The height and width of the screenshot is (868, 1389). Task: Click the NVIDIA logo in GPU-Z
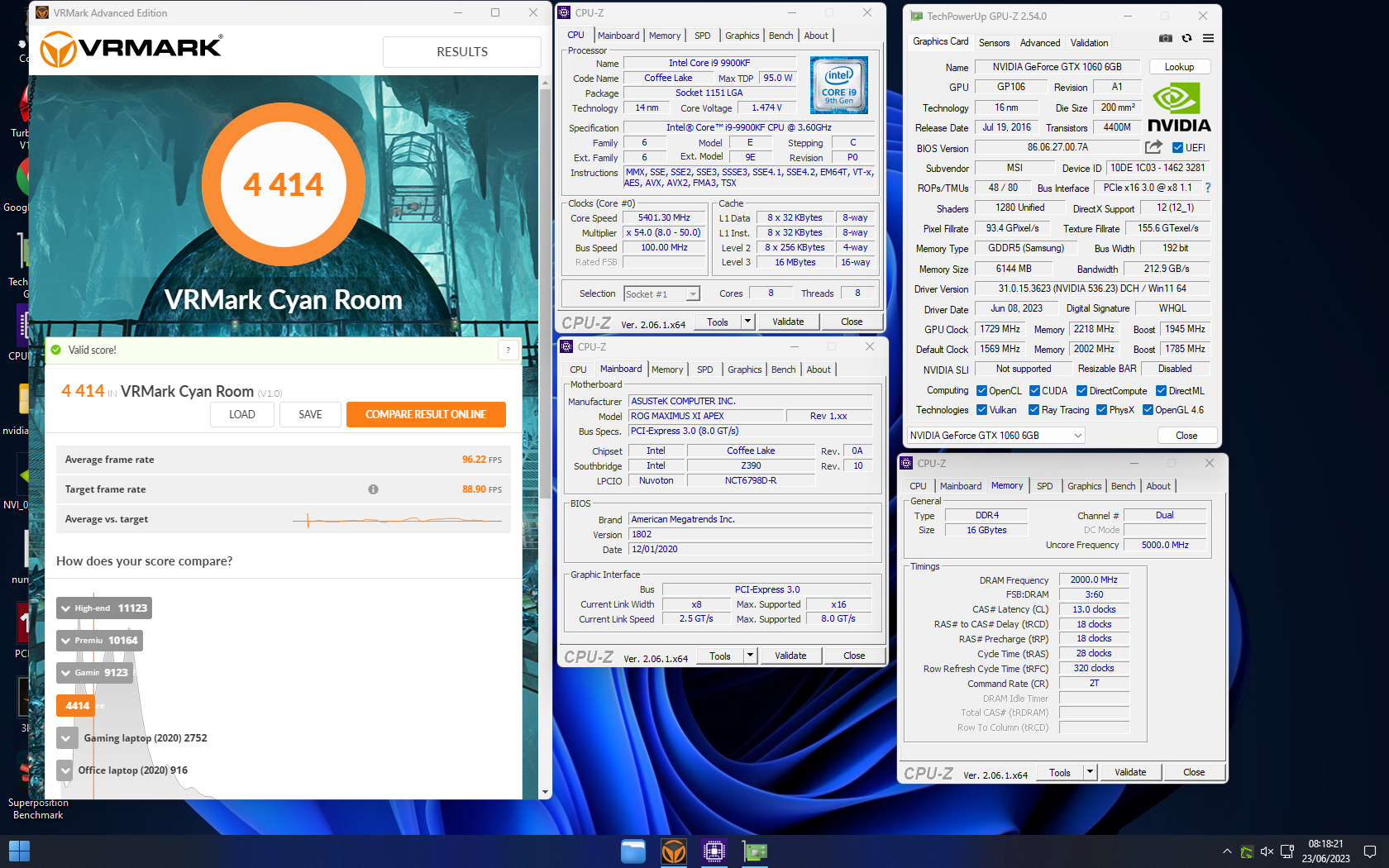(x=1179, y=108)
